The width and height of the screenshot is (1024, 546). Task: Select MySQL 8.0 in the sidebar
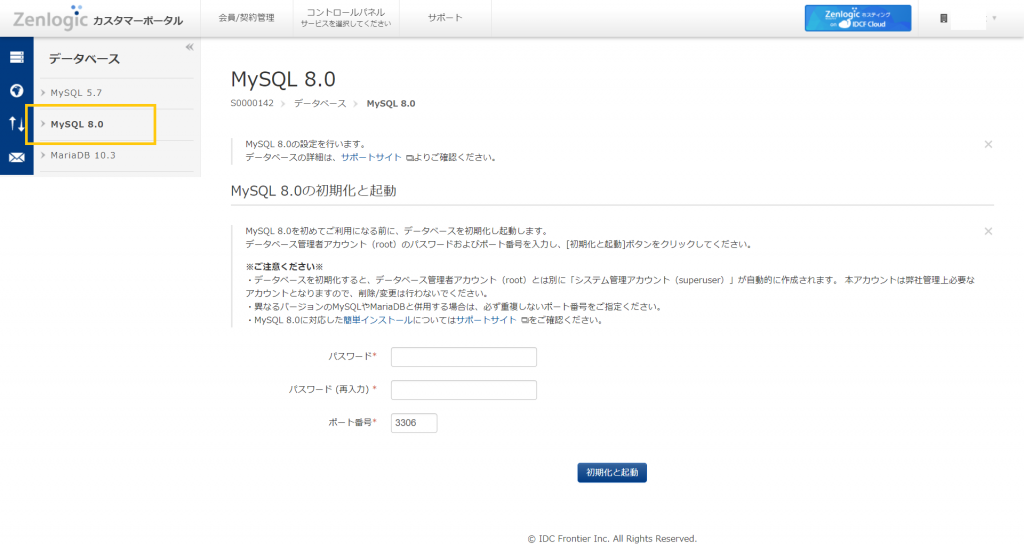(77, 124)
